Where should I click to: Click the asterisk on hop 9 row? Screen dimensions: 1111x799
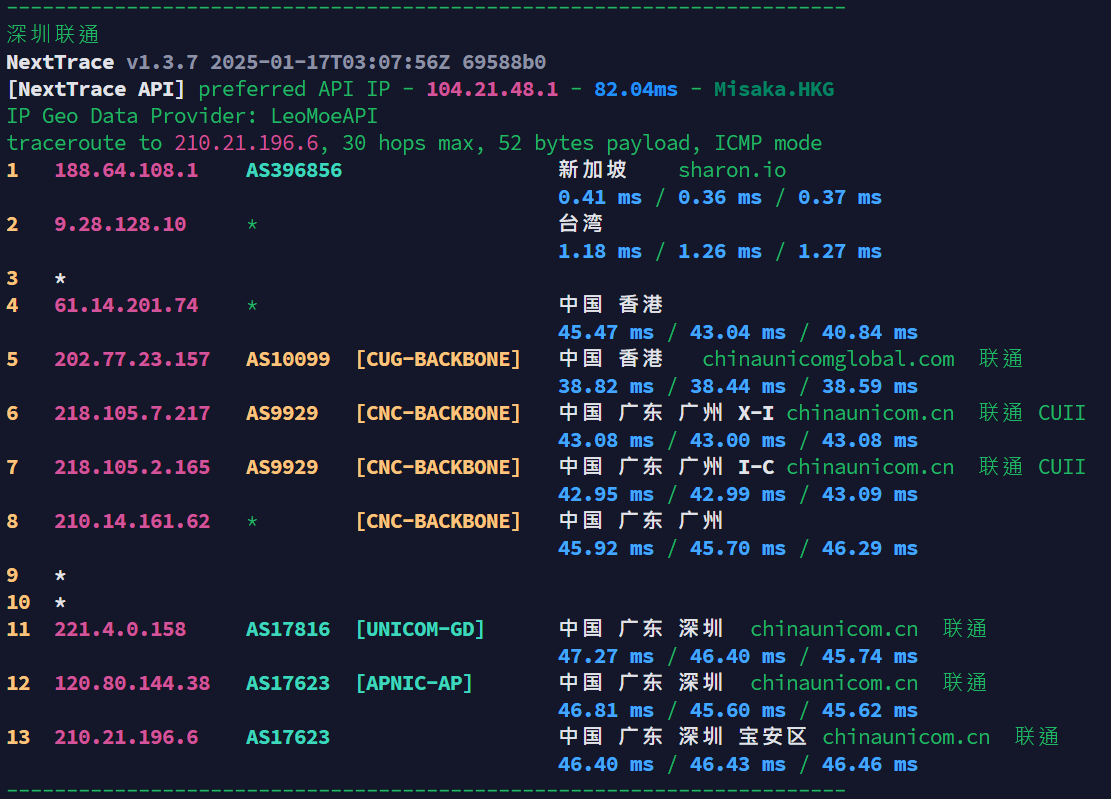pyautogui.click(x=60, y=575)
